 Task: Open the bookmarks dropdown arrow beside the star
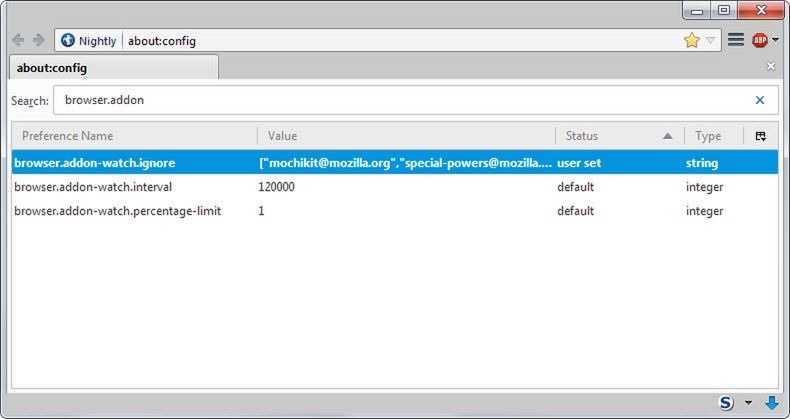710,40
